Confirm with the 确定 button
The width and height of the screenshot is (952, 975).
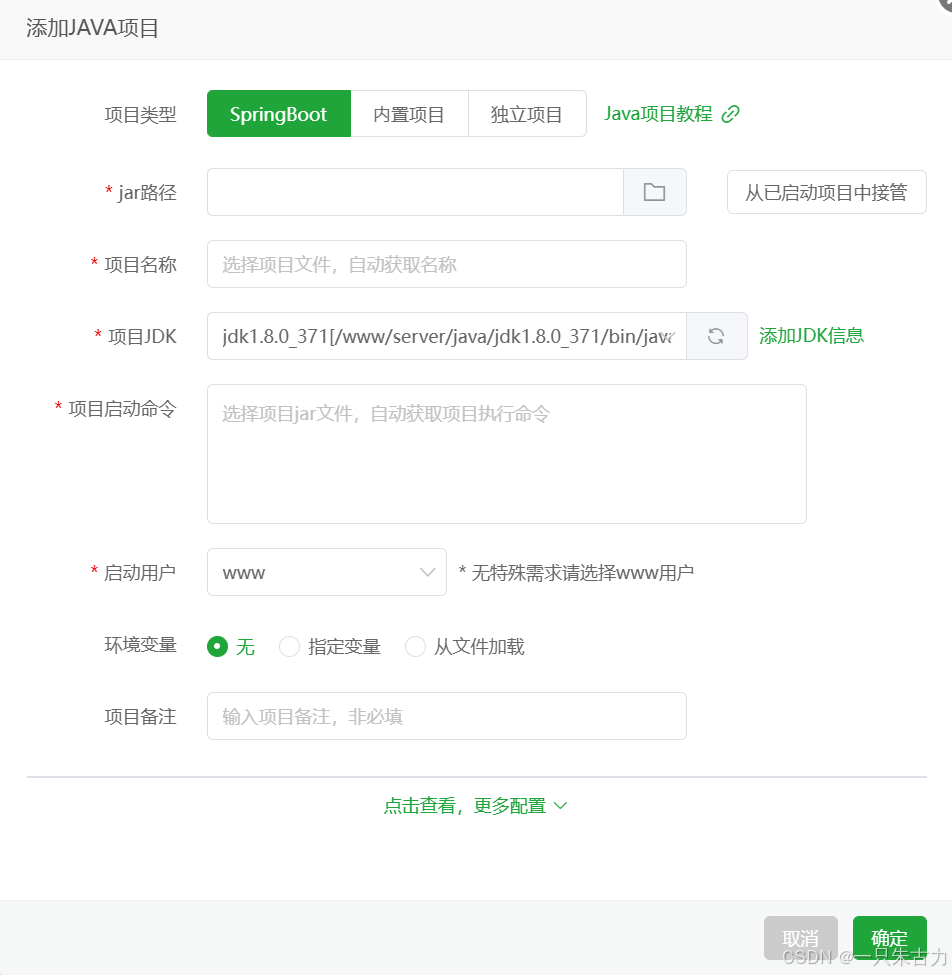tap(890, 938)
